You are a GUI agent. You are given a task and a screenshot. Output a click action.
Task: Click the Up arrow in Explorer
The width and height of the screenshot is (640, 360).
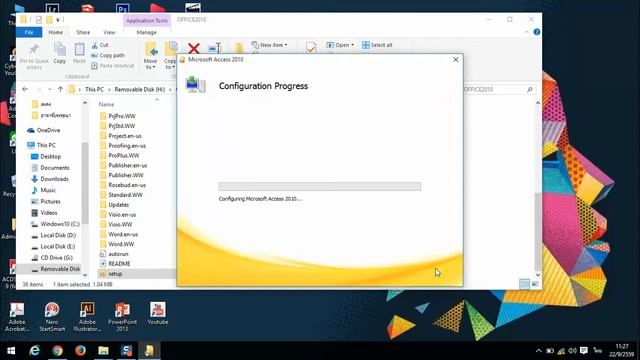60,89
